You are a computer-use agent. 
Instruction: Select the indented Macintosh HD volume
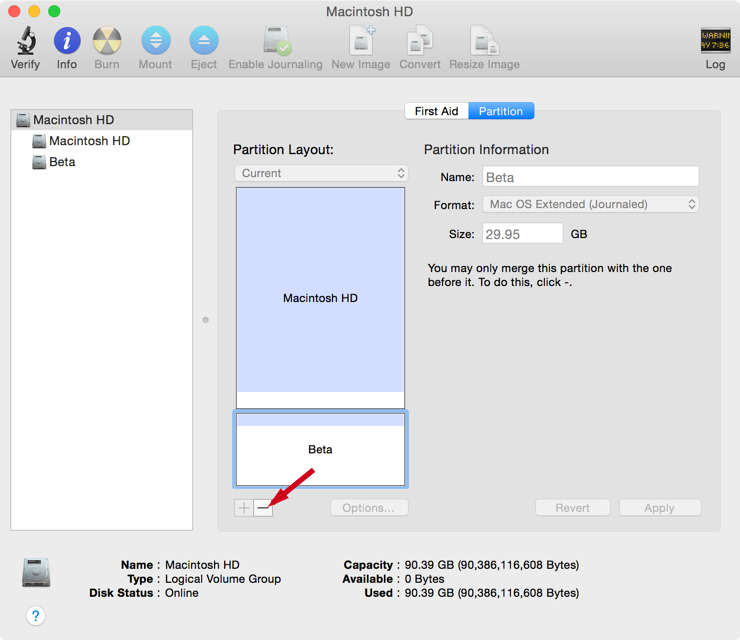[101, 141]
